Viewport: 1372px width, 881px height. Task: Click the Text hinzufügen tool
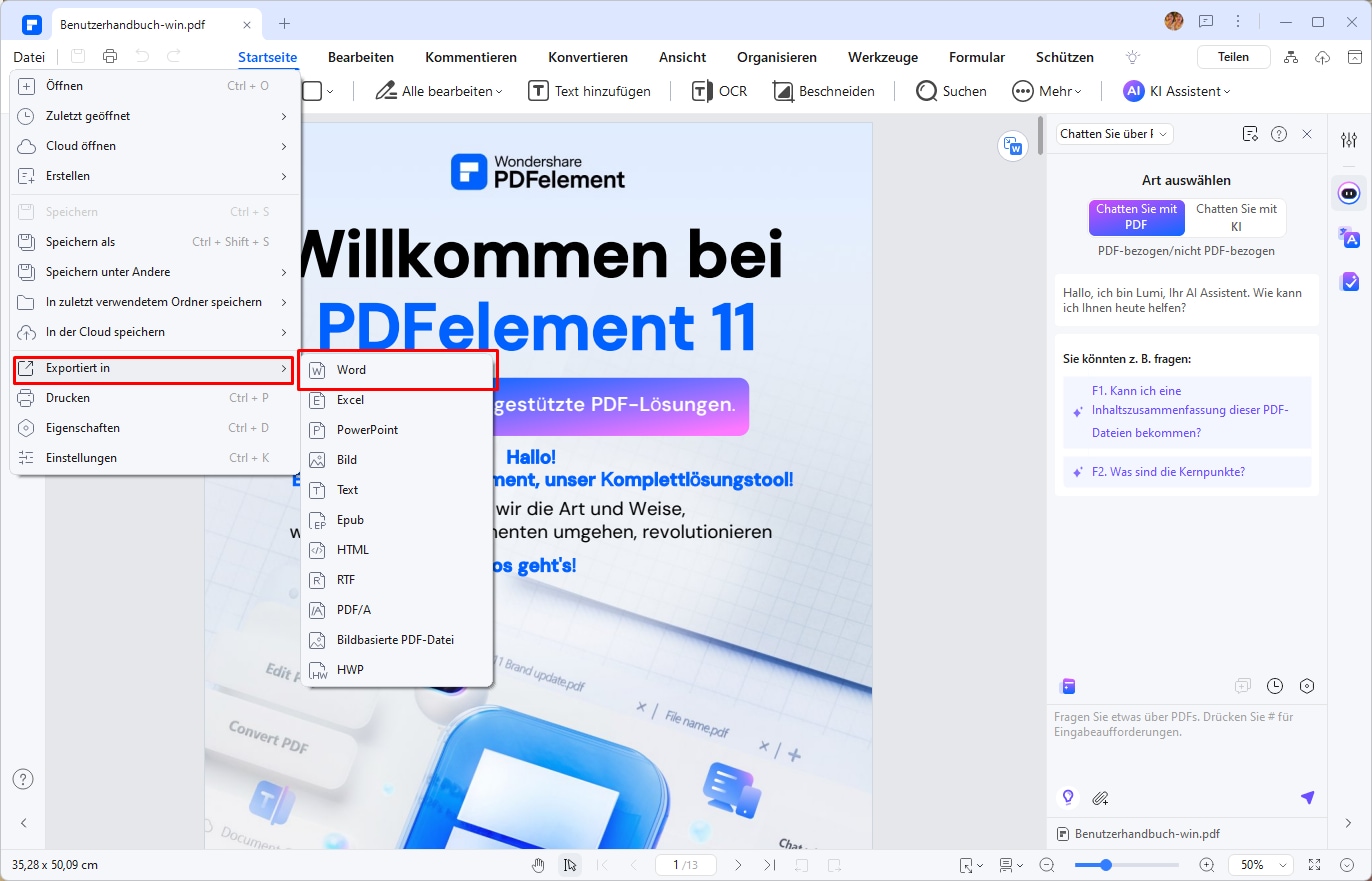click(589, 91)
